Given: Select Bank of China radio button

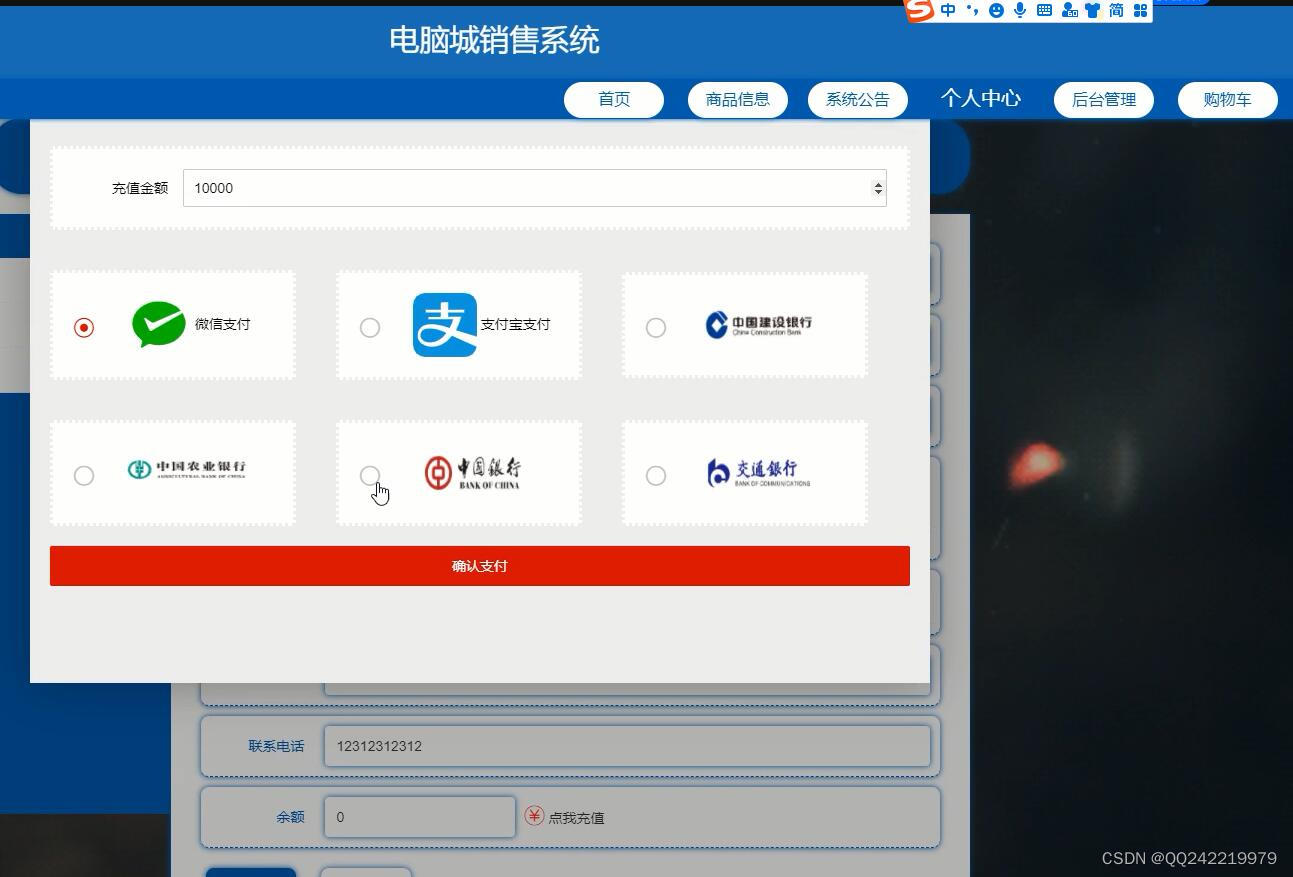Looking at the screenshot, I should pyautogui.click(x=370, y=475).
